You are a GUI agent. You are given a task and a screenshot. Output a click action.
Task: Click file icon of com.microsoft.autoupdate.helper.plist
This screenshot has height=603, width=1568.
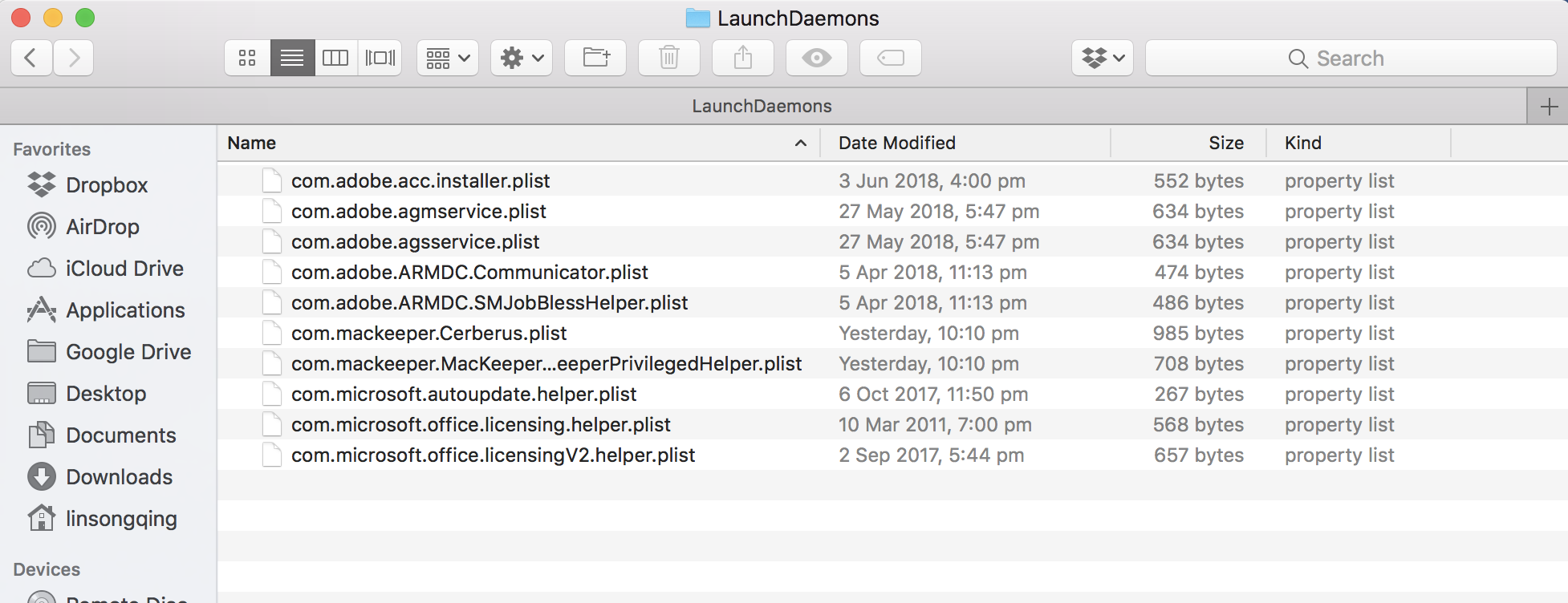(x=272, y=394)
